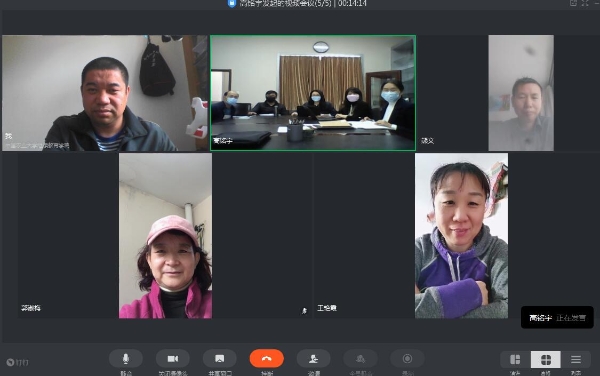Click the pop-out window icon at top right
This screenshot has width=600, height=376.
573,3
